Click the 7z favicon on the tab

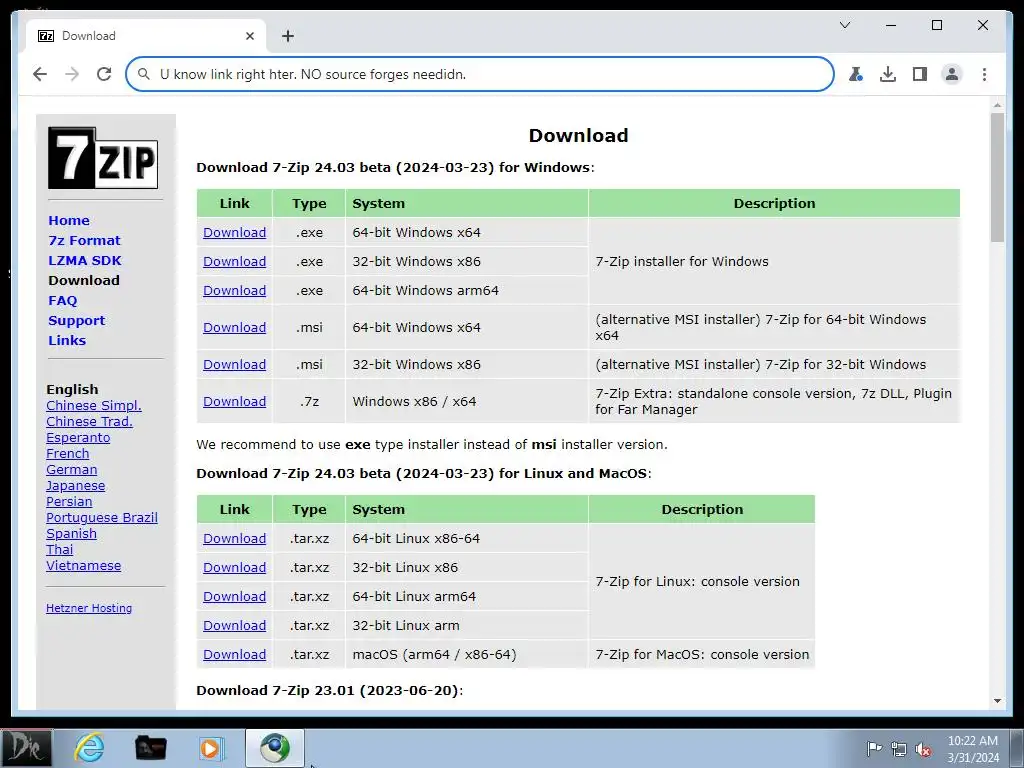pyautogui.click(x=46, y=36)
